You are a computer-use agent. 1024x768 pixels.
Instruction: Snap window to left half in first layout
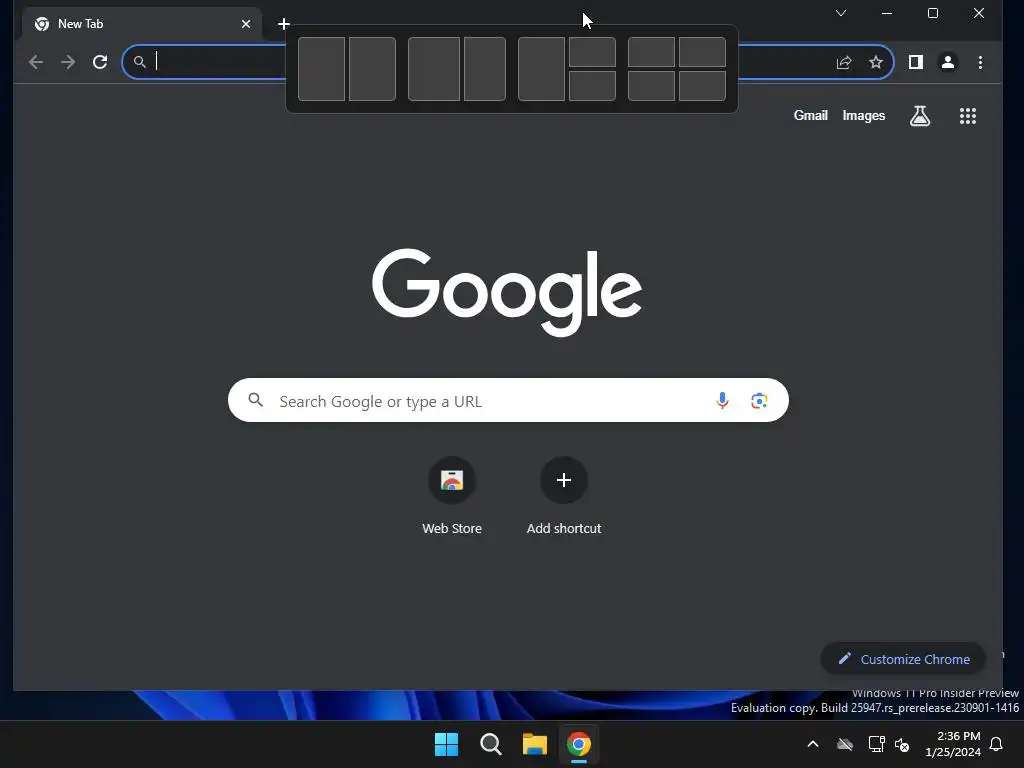321,69
